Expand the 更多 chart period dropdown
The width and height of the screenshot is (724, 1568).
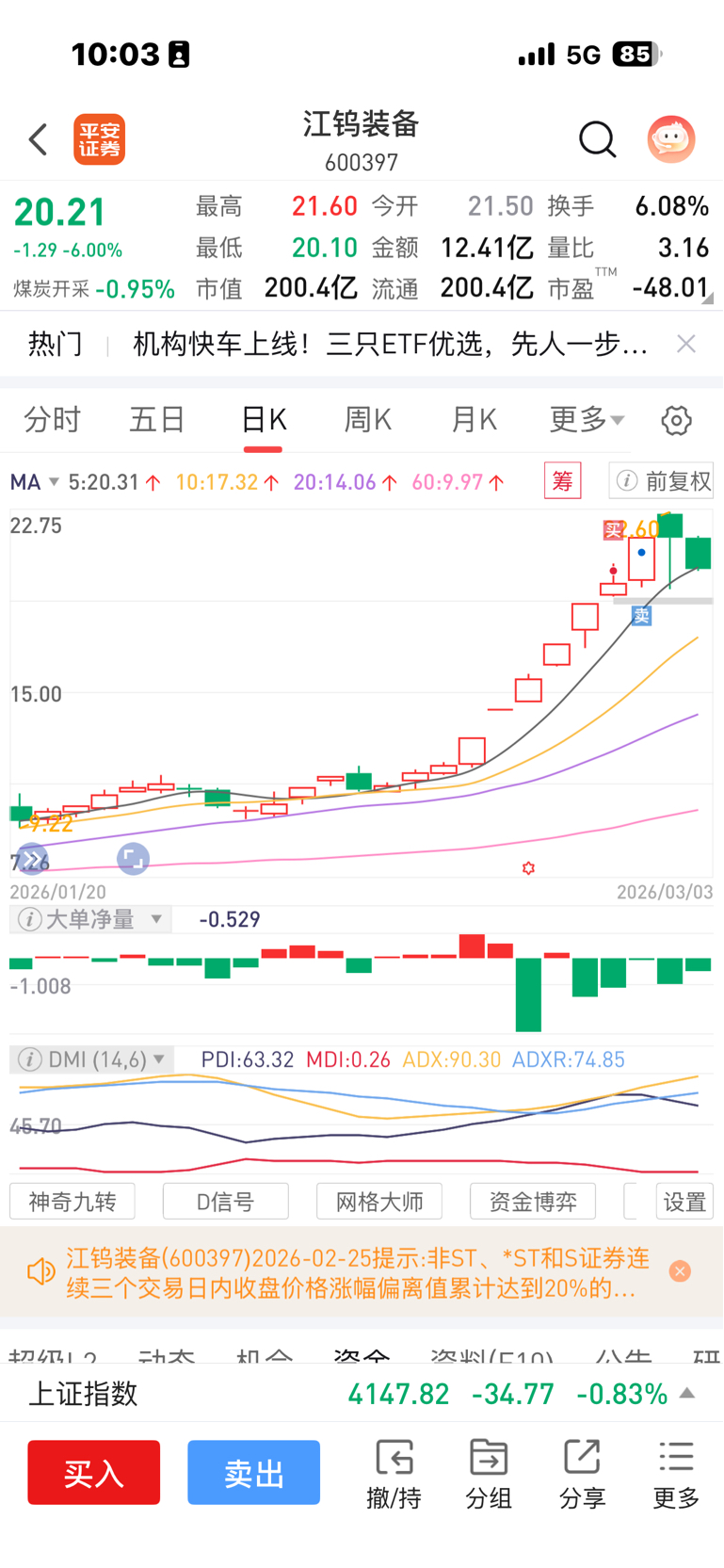coord(587,419)
